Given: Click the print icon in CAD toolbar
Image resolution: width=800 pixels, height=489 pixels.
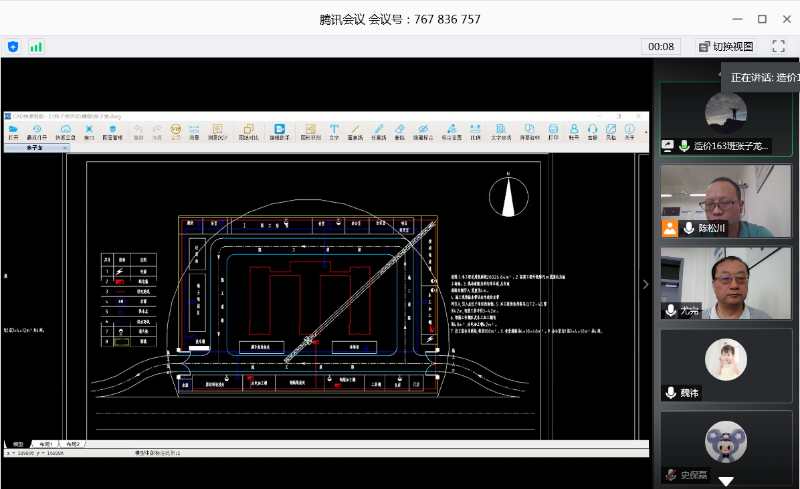Looking at the screenshot, I should tap(553, 131).
